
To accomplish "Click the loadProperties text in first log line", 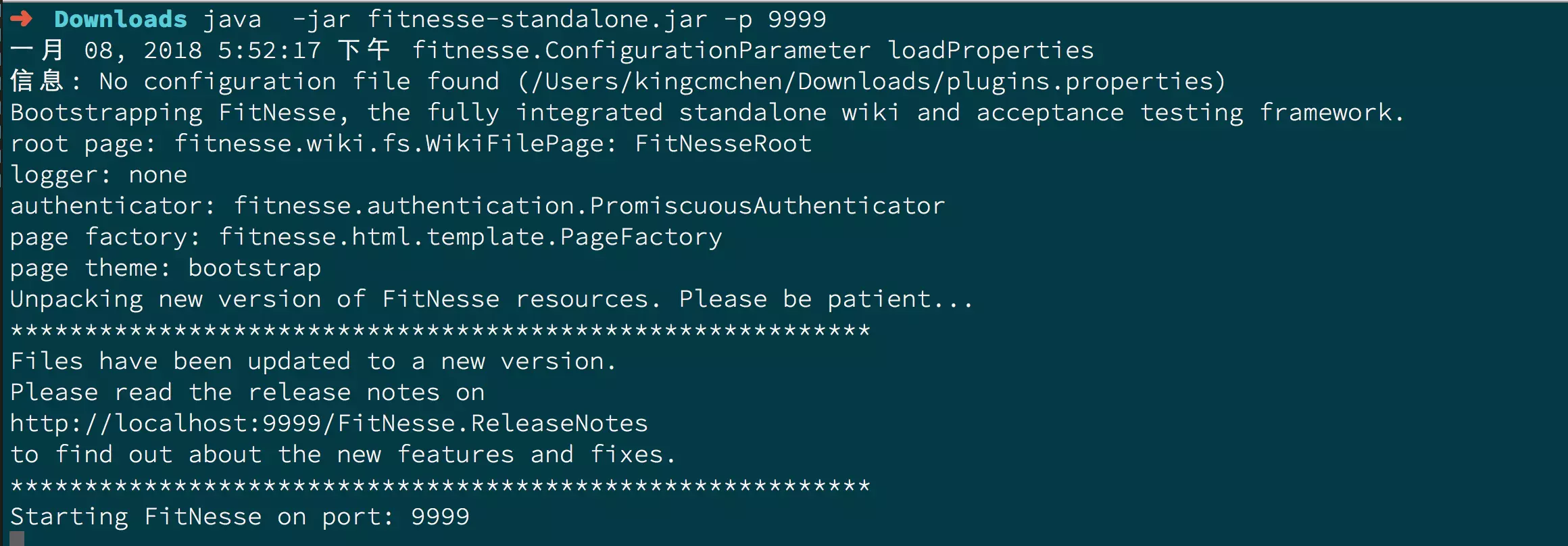I will pos(990,51).
